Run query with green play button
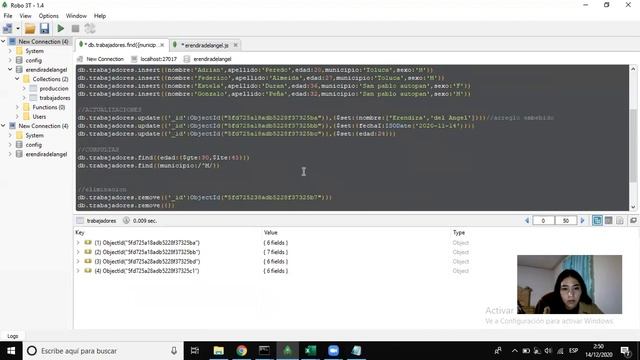The width and height of the screenshot is (640, 360). (x=61, y=29)
